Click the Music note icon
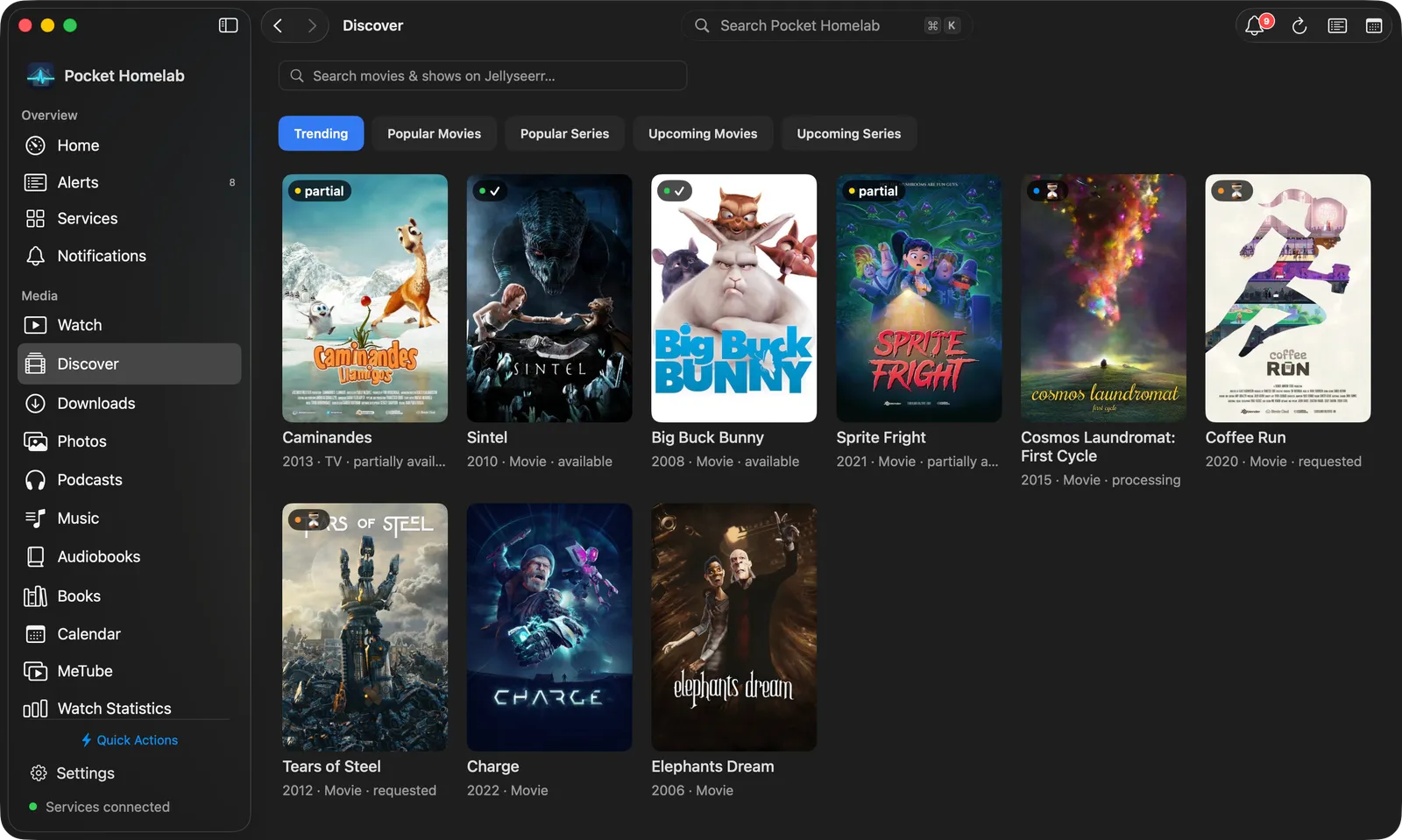This screenshot has width=1402, height=840. coord(35,519)
